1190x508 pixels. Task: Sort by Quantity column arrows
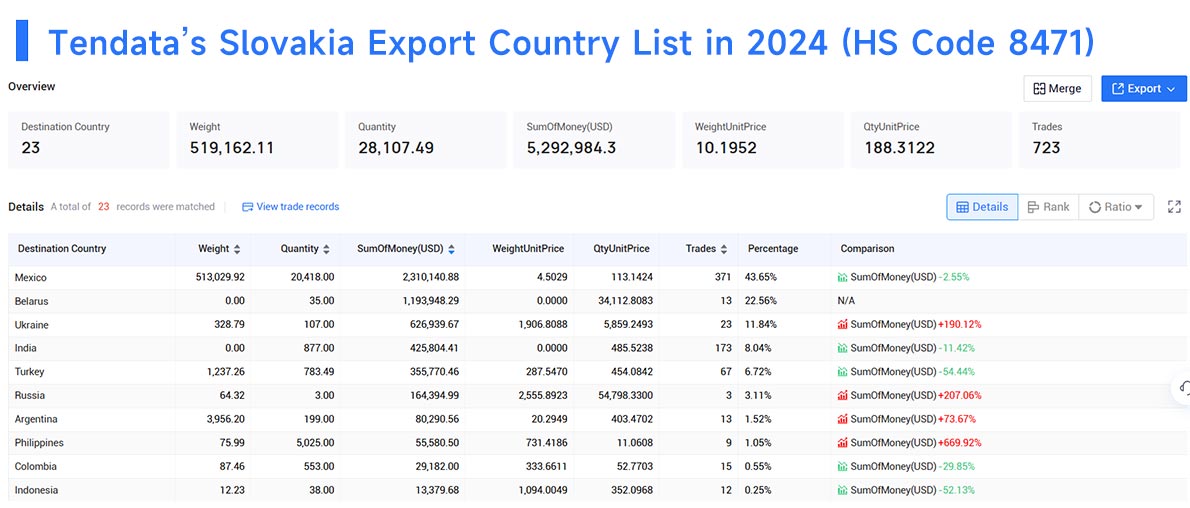pos(326,249)
